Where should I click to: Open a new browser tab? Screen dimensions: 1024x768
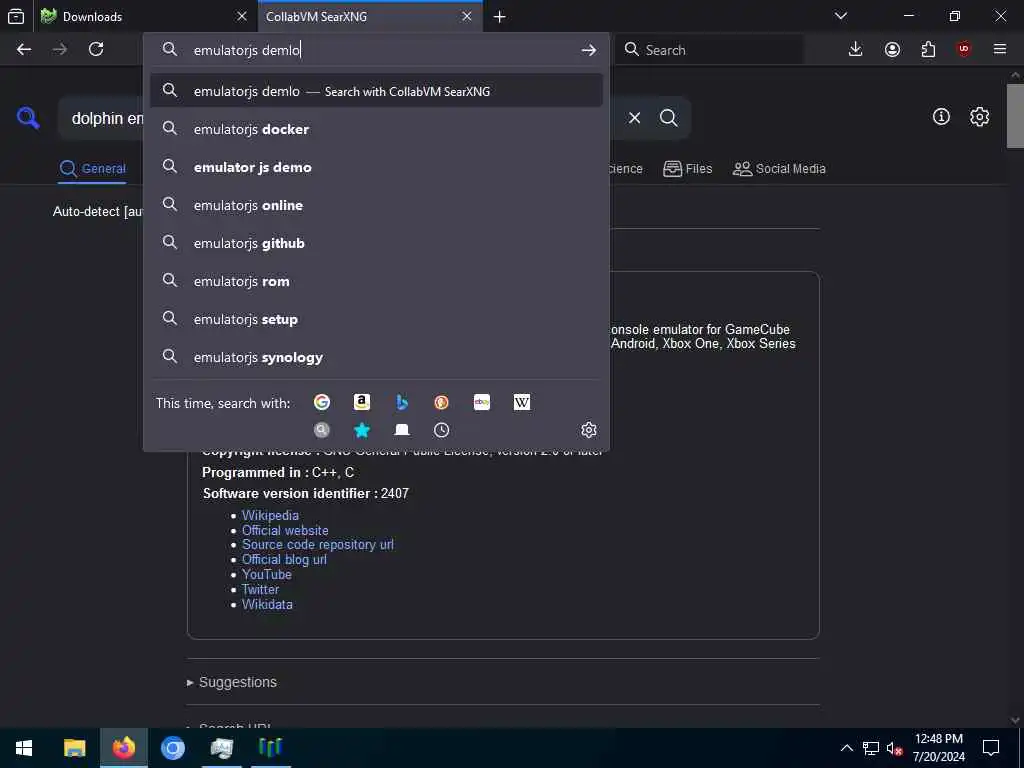point(500,16)
